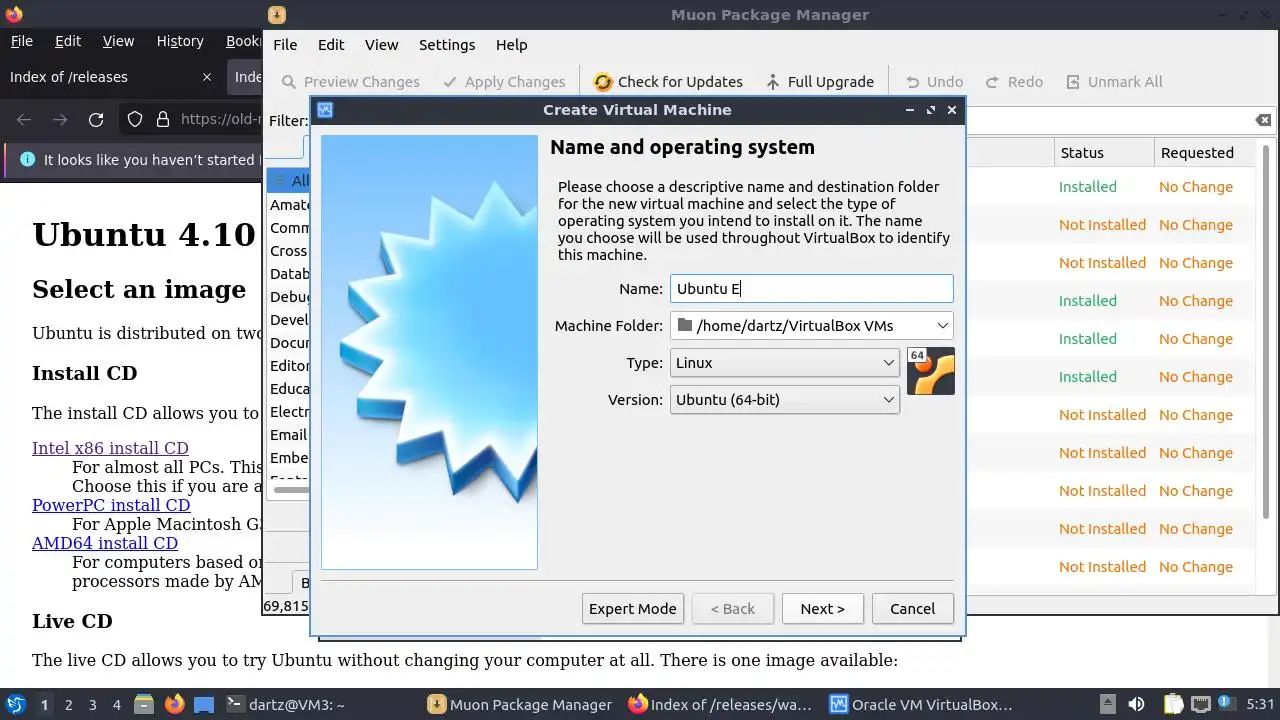Close the Index of /releases tab
Viewport: 1280px width, 720px height.
coord(207,77)
